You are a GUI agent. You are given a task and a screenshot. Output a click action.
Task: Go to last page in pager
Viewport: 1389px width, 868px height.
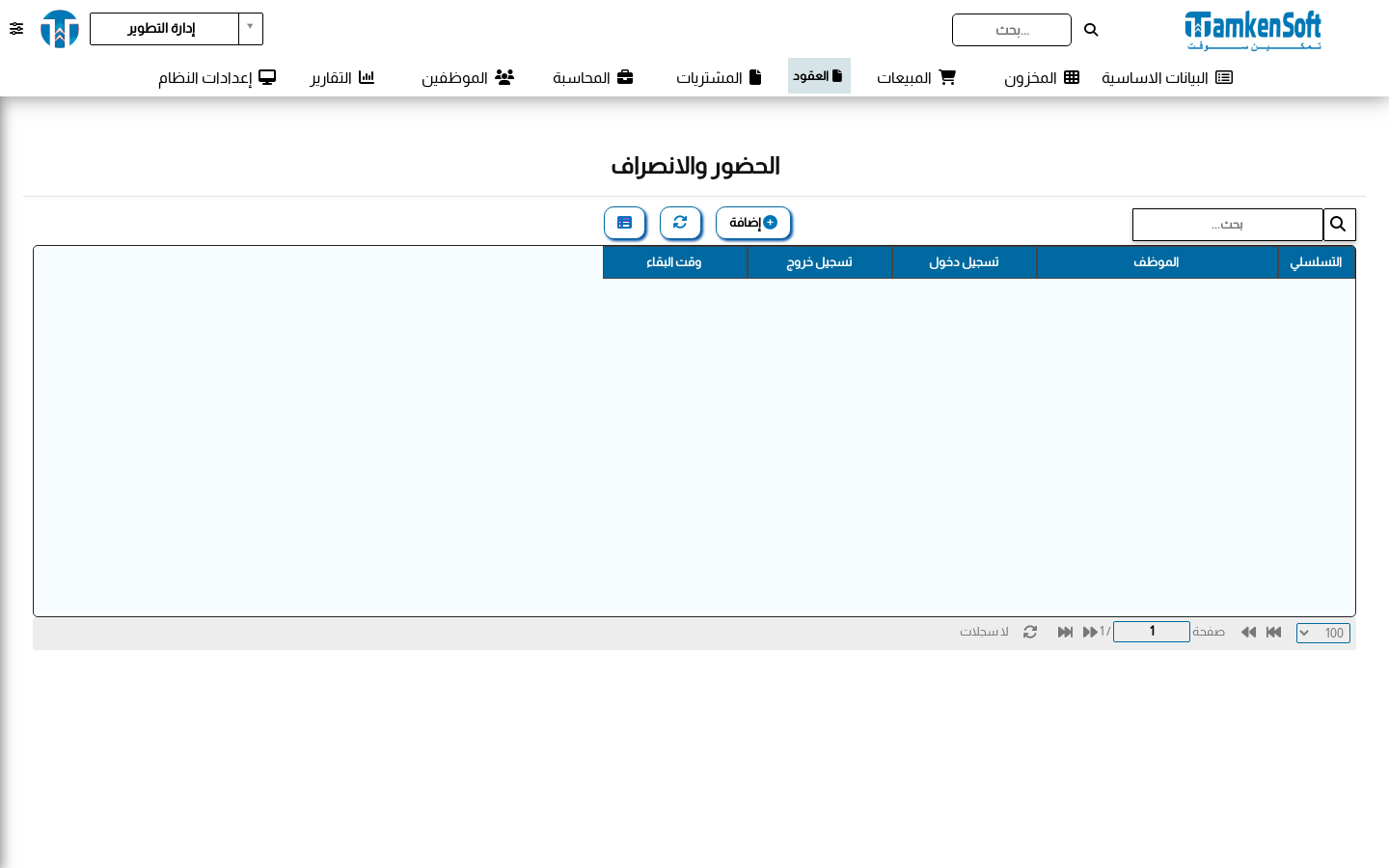coord(1065,632)
